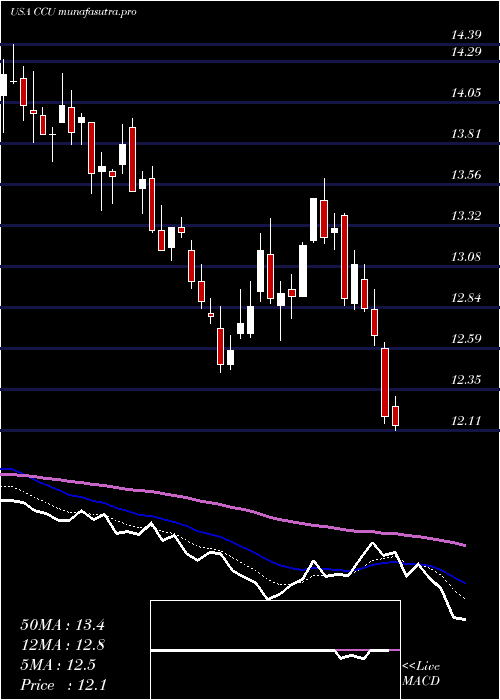The height and width of the screenshot is (700, 500).
Task: Click the 'USA CCU munafasutra.pro' title text
Action: coord(73,12)
